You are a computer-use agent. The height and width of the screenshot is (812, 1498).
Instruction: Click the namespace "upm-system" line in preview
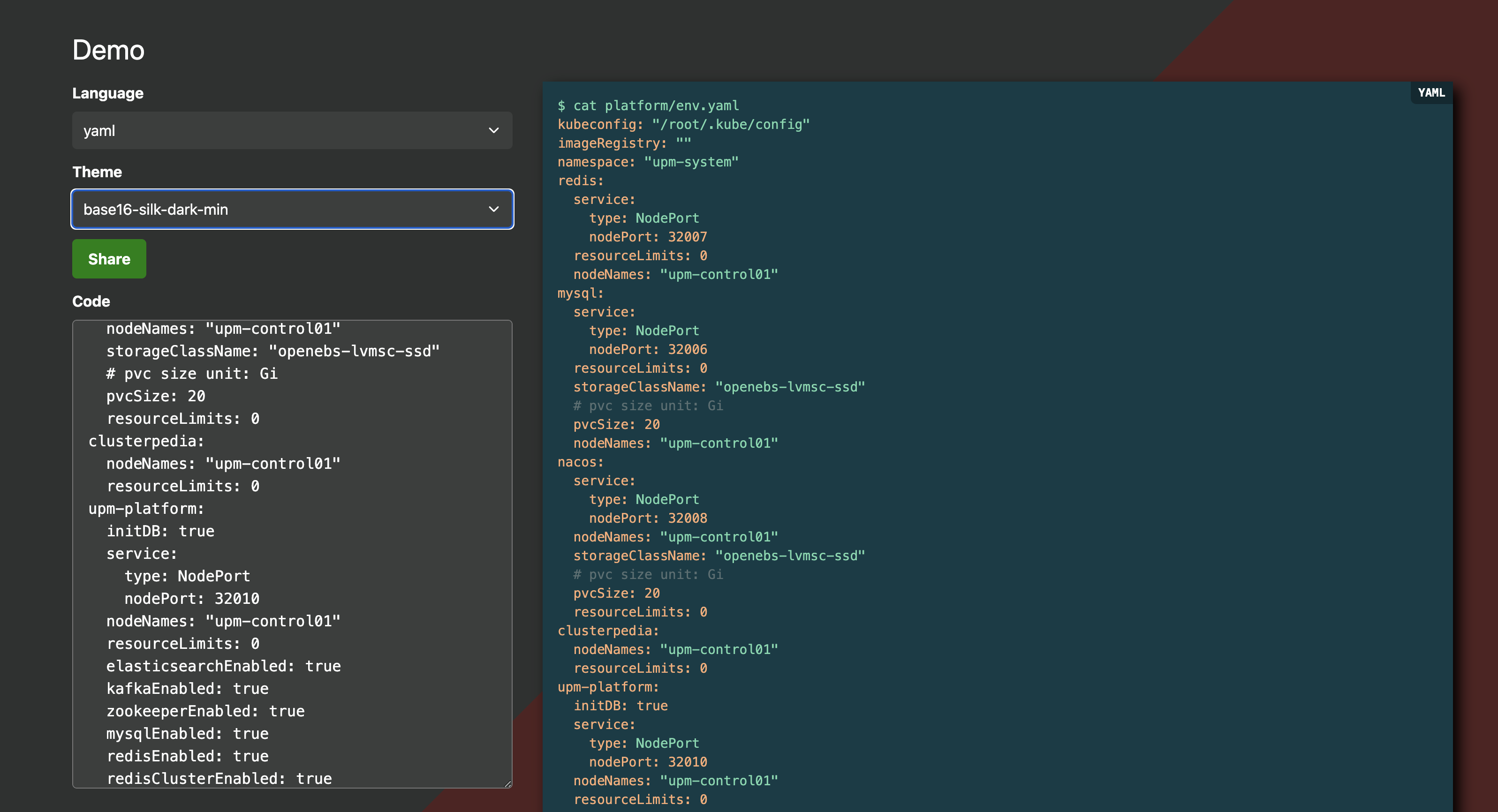[x=648, y=162]
